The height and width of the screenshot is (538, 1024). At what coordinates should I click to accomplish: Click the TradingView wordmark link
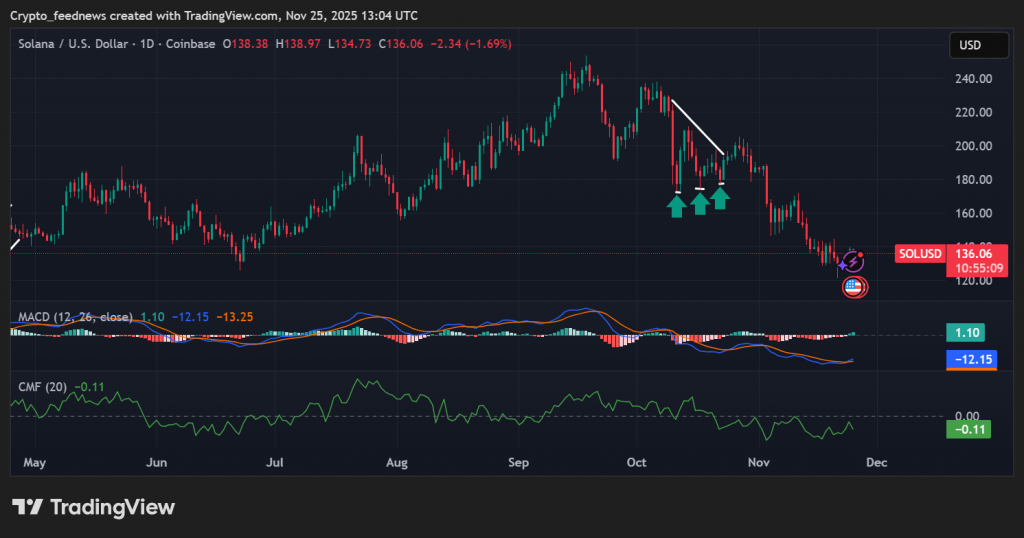pyautogui.click(x=112, y=507)
